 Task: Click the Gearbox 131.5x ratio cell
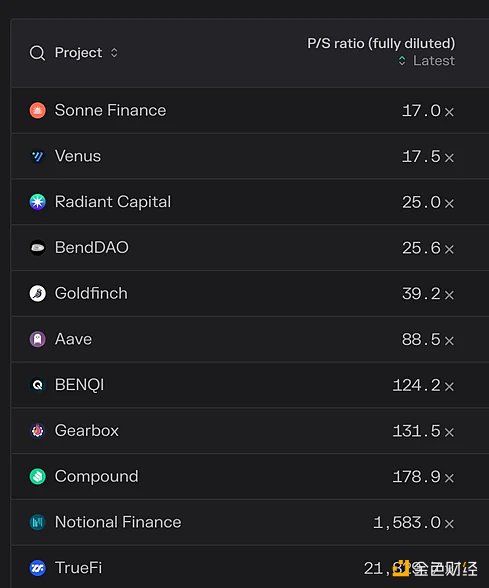pyautogui.click(x=423, y=431)
